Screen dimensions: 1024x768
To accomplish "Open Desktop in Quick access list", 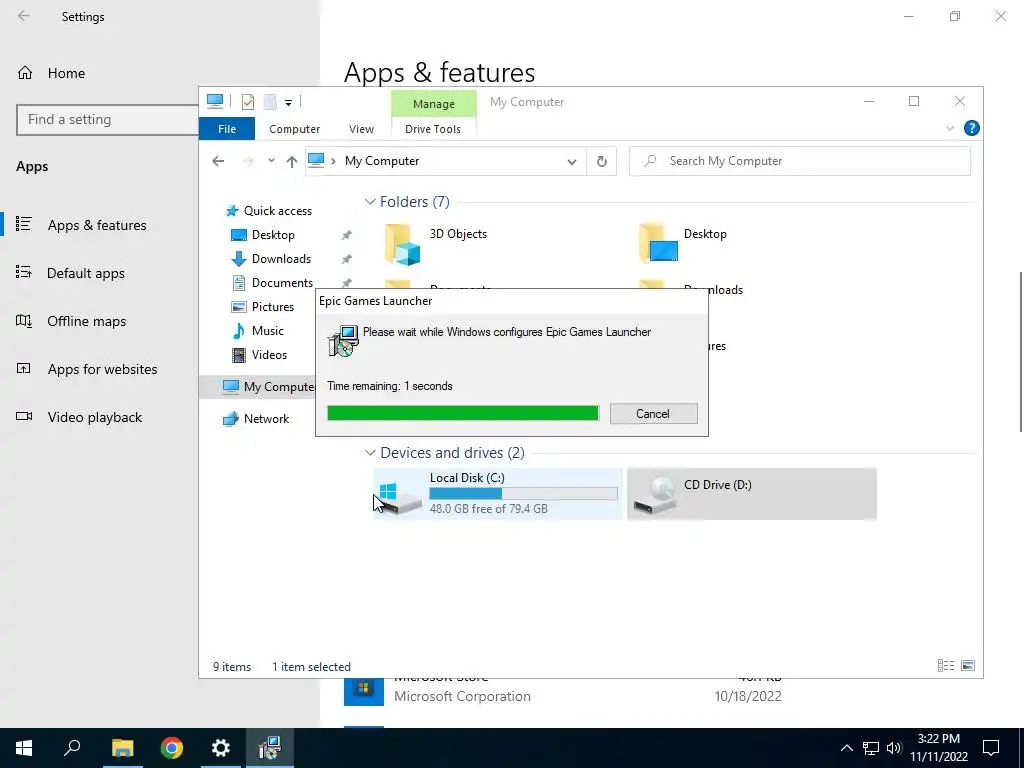I will [273, 234].
